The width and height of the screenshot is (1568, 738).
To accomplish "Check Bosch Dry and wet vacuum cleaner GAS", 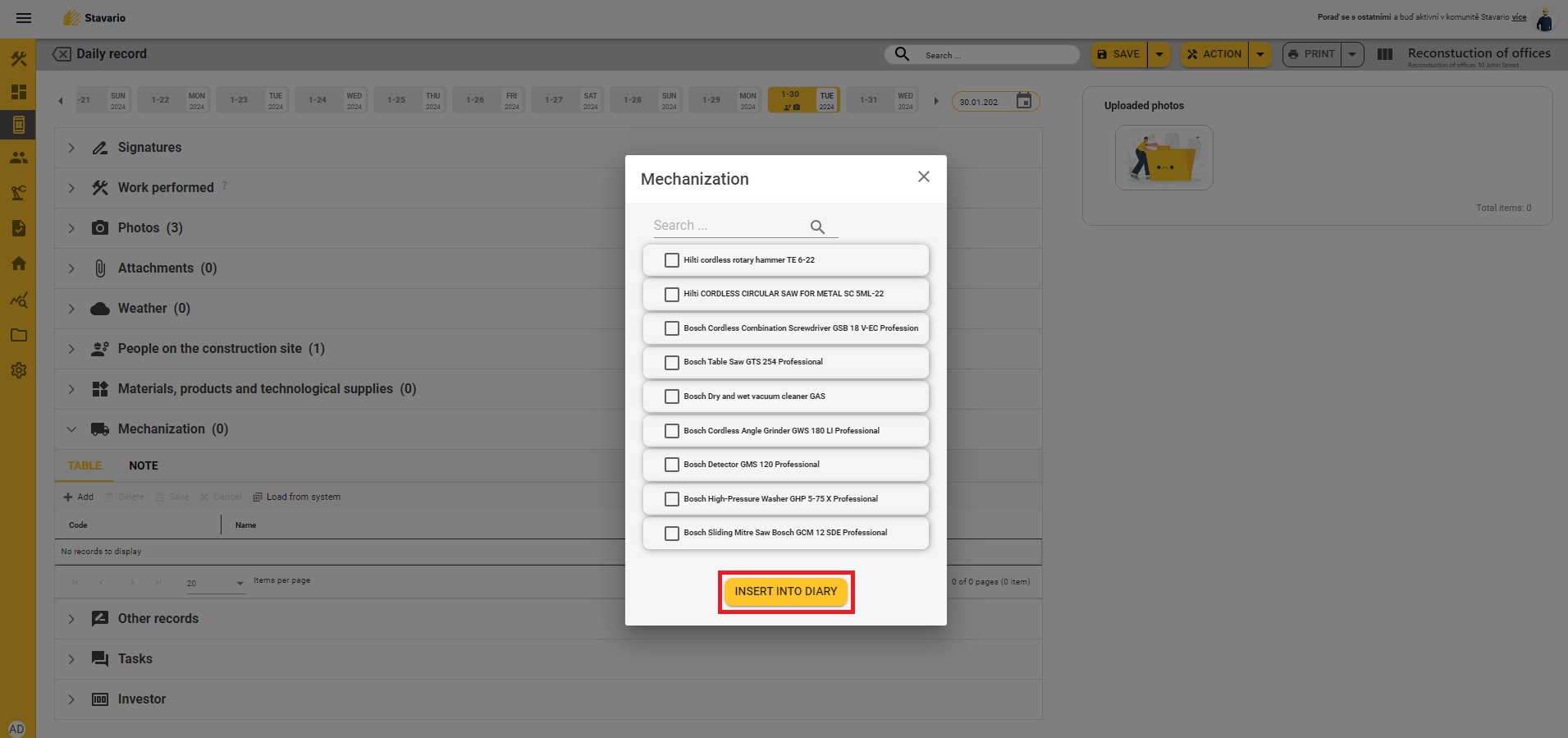I will [672, 397].
